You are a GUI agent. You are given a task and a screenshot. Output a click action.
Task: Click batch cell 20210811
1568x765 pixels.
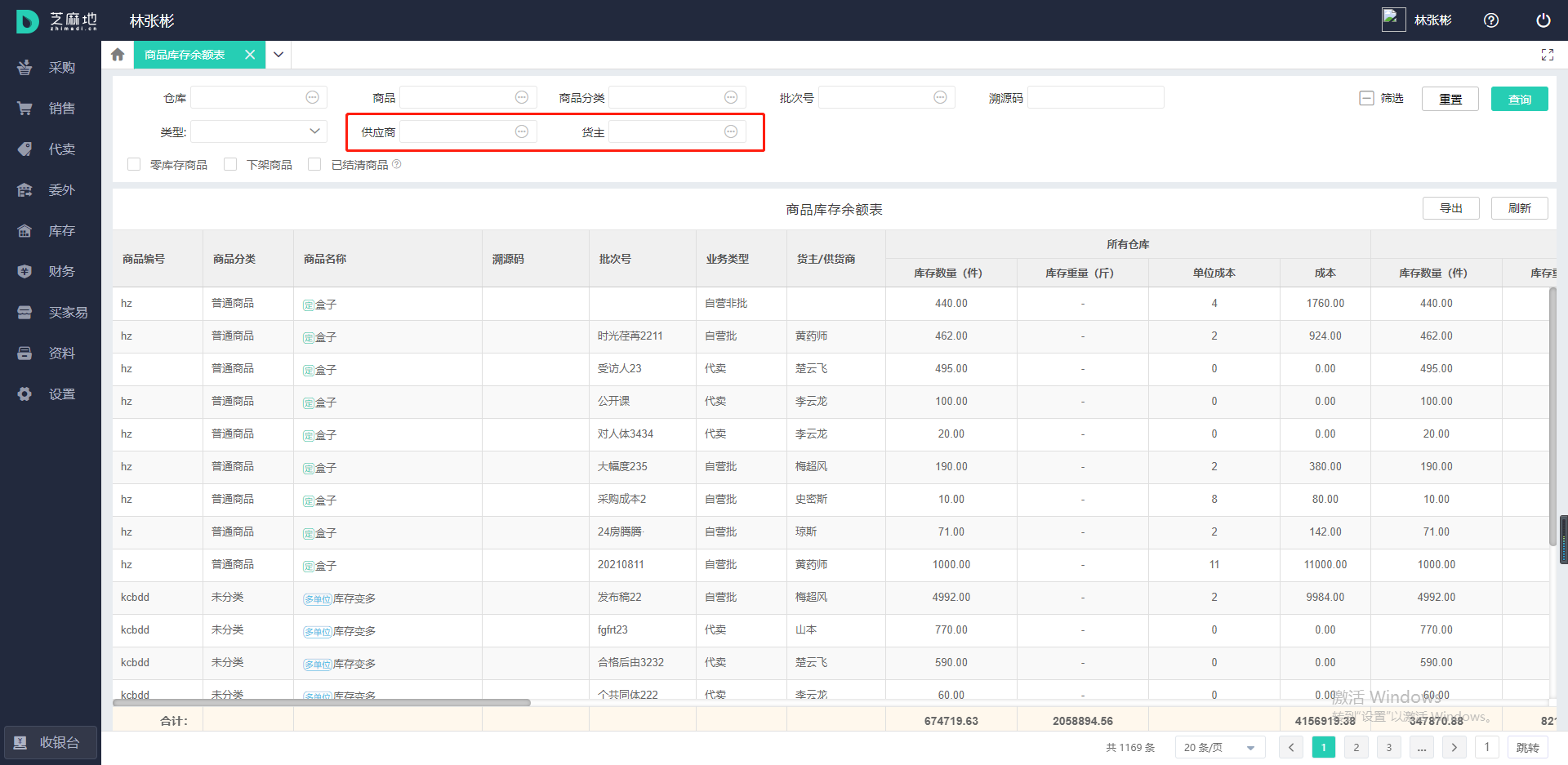[621, 564]
